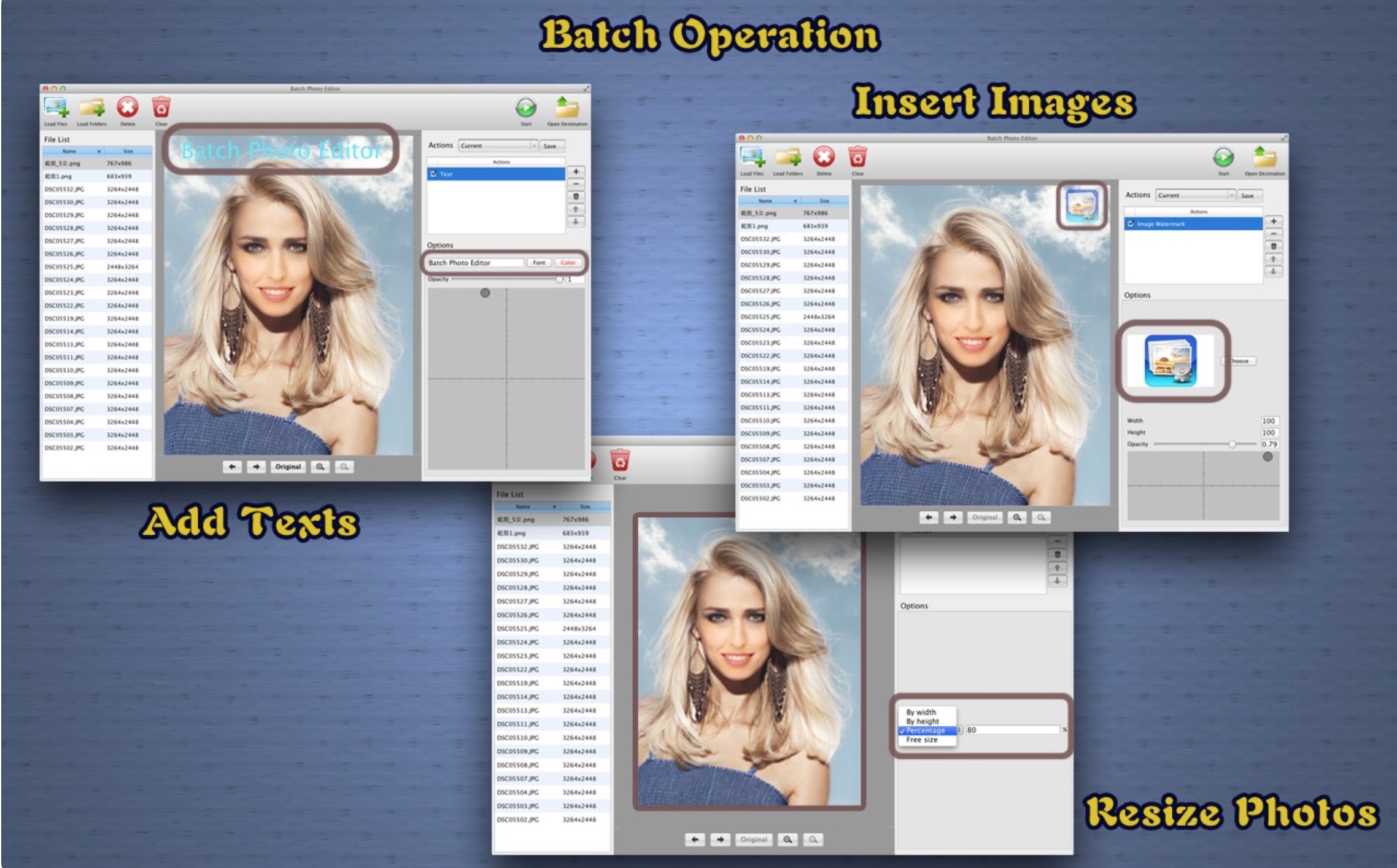Image resolution: width=1397 pixels, height=868 pixels.
Task: Click the red Color button in text options
Action: coord(568,263)
